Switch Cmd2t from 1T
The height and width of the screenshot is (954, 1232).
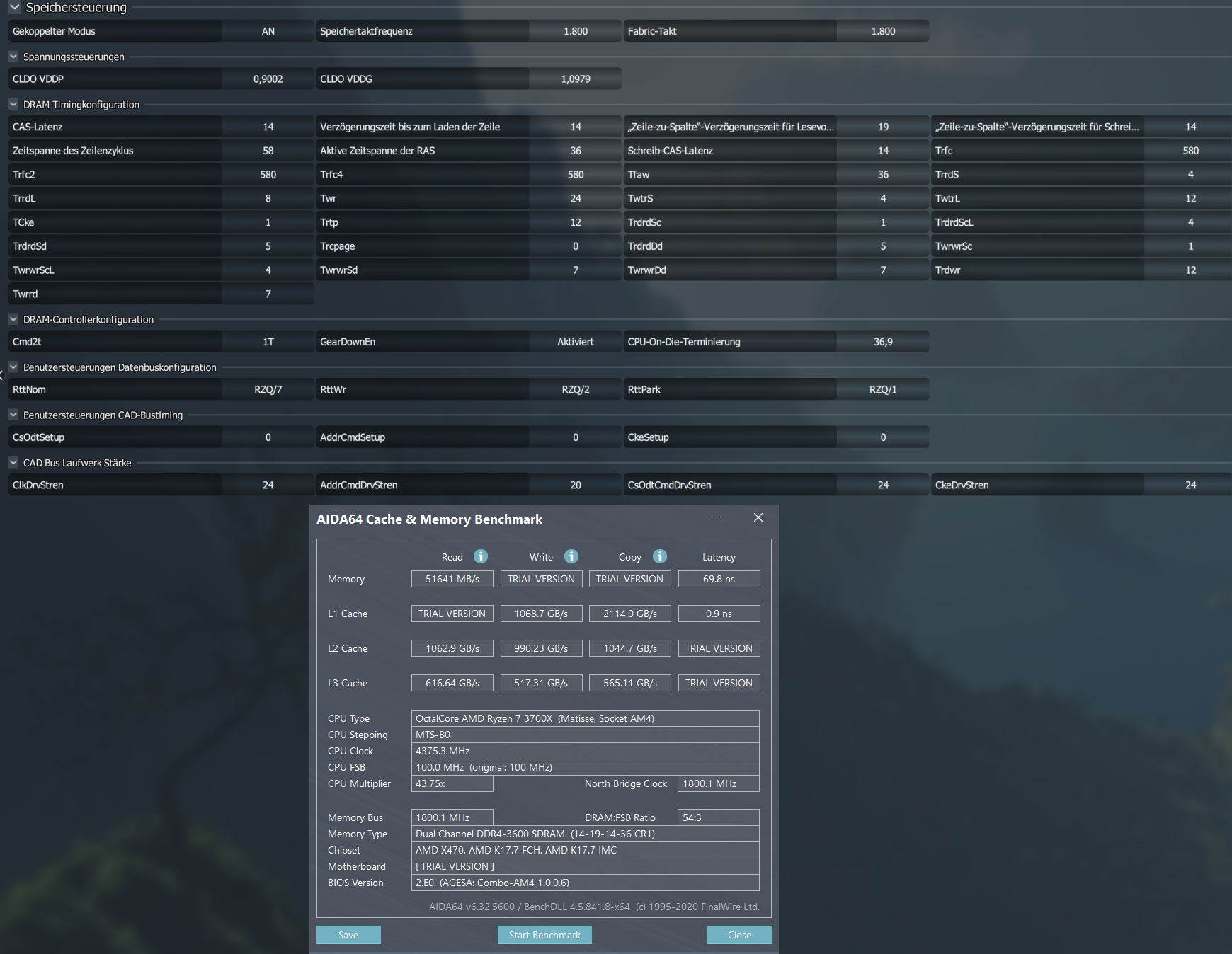pyautogui.click(x=268, y=341)
